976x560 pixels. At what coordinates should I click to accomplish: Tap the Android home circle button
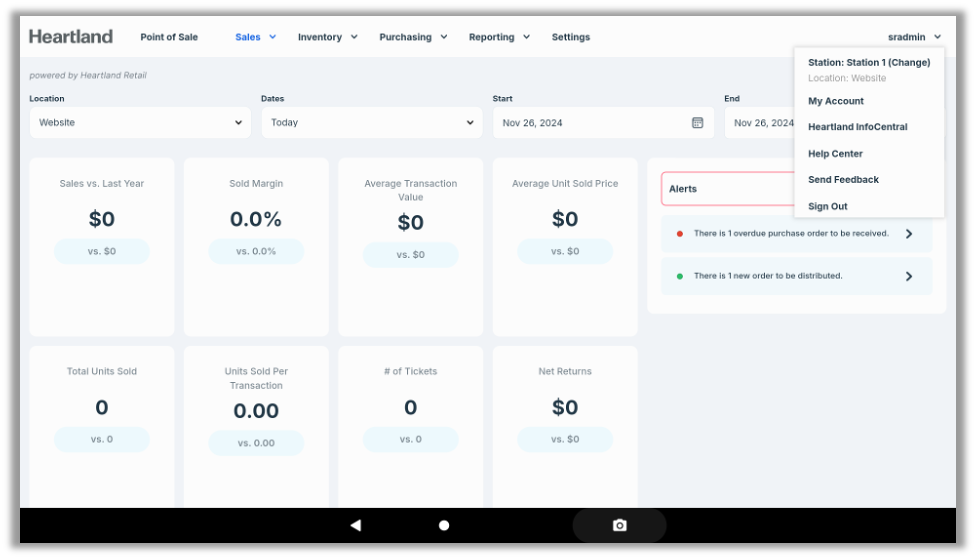(444, 525)
